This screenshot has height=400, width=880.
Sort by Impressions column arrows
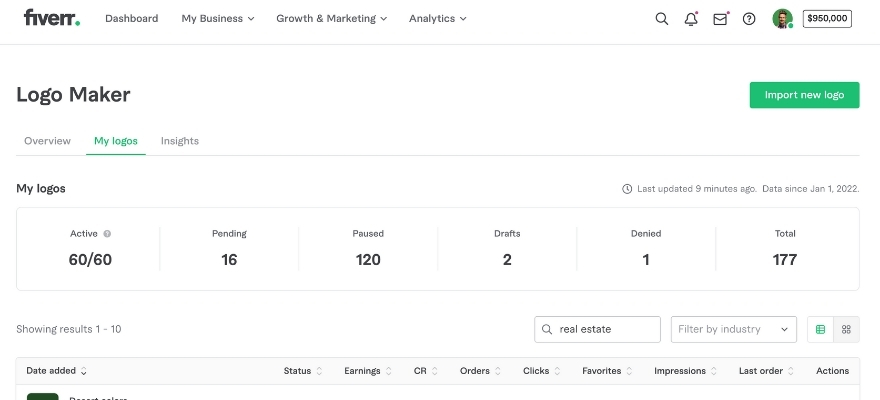714,371
